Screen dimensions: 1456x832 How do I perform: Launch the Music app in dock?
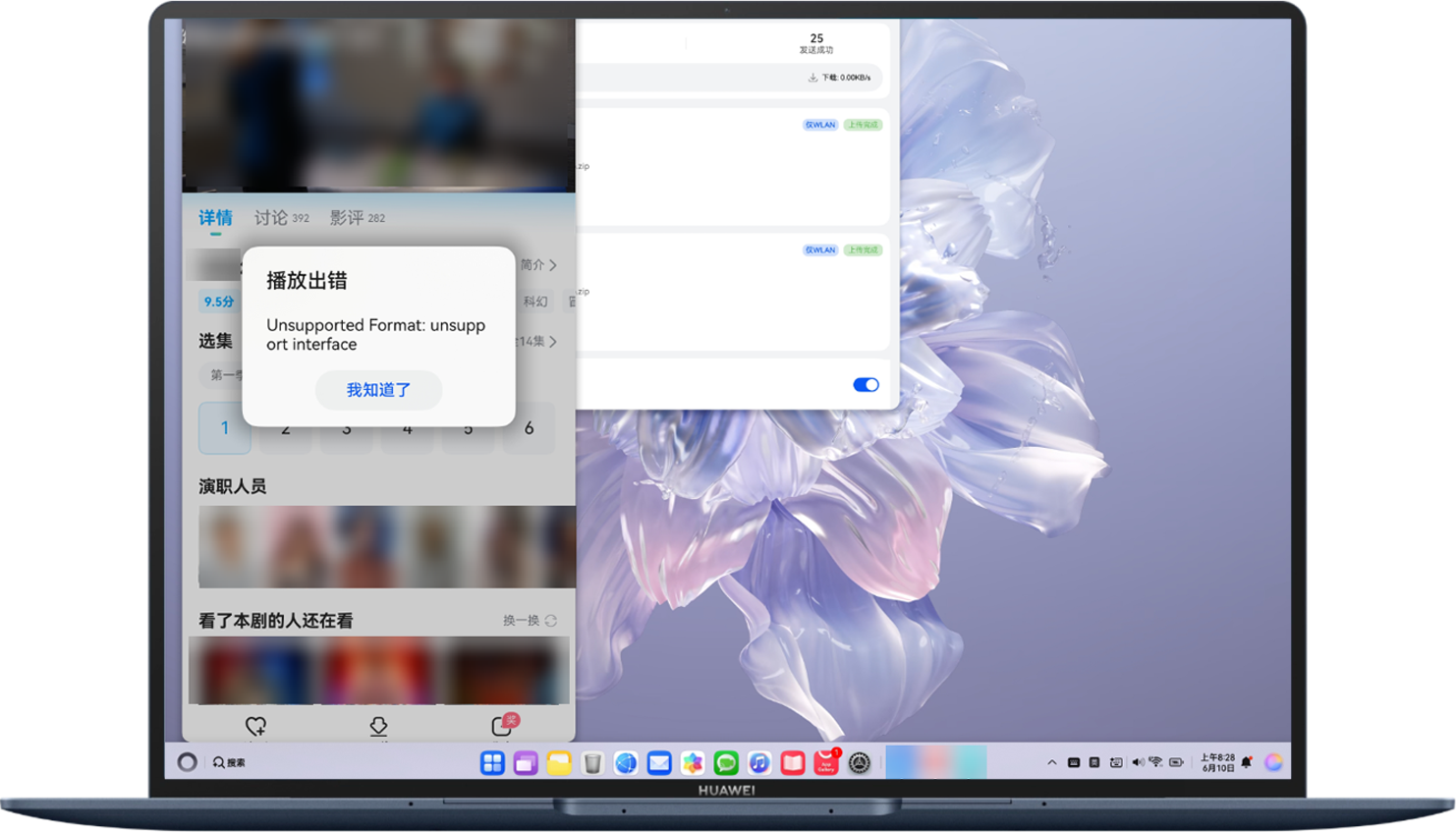click(759, 762)
